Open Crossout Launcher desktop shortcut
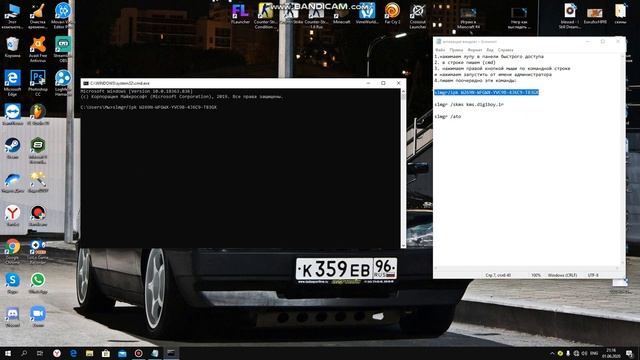 [x=418, y=16]
